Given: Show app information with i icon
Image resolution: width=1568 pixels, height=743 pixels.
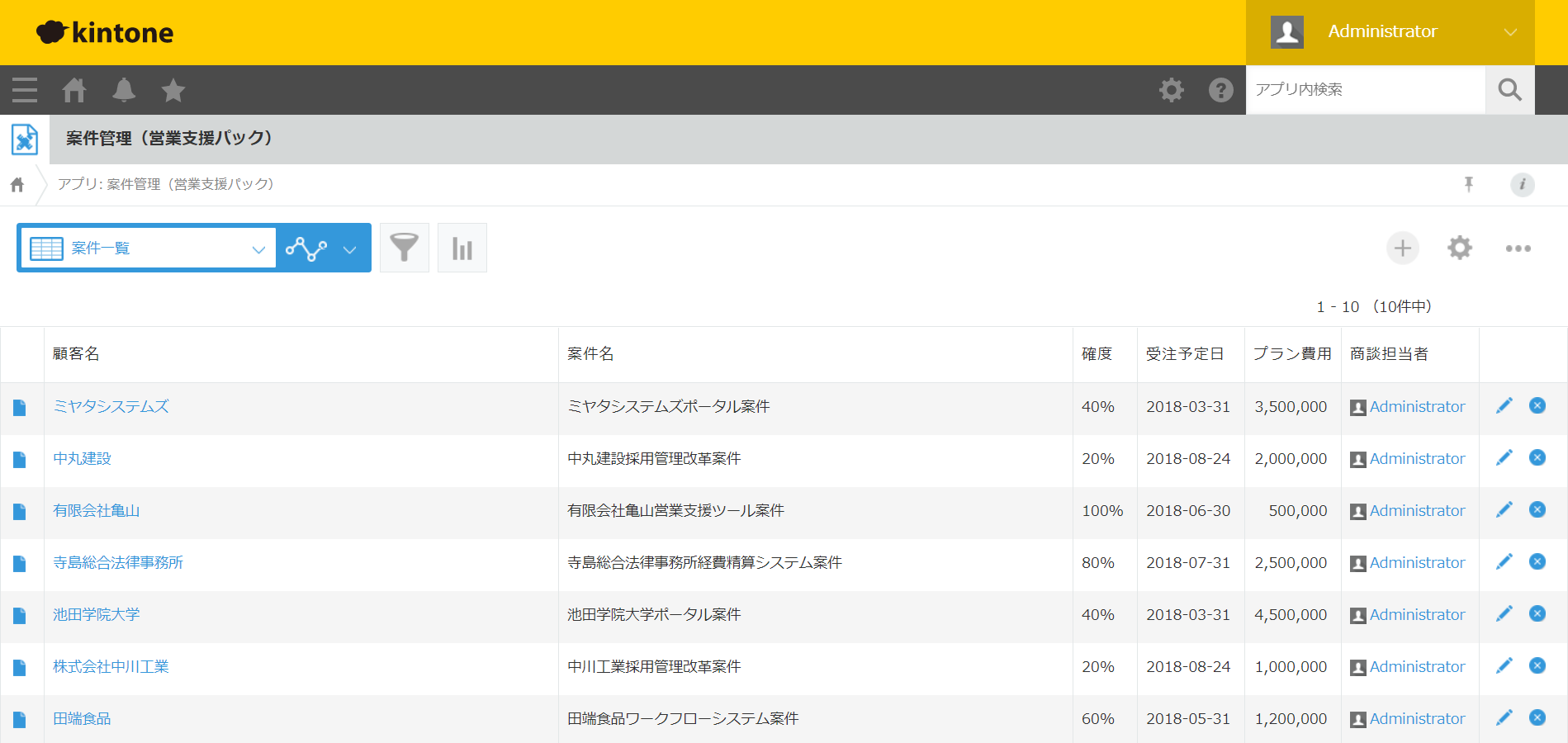Looking at the screenshot, I should (1523, 184).
